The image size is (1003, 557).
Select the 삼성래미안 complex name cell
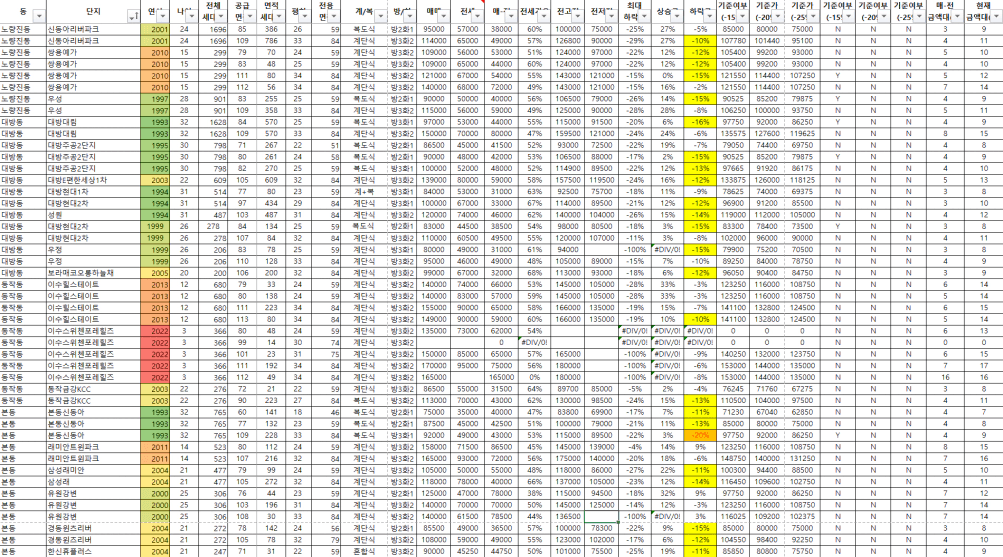94,470
